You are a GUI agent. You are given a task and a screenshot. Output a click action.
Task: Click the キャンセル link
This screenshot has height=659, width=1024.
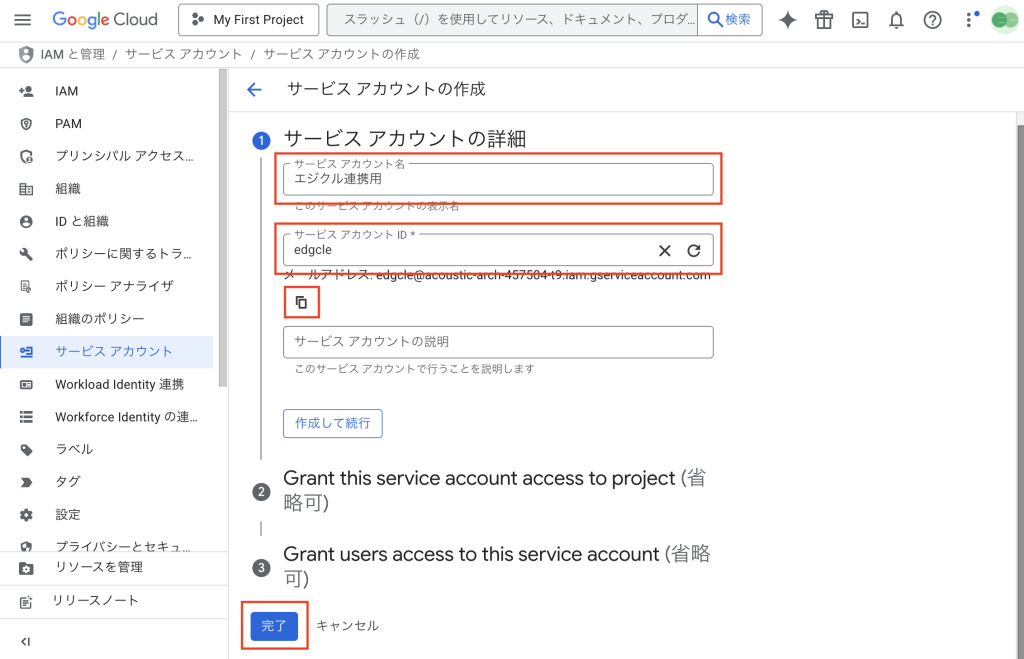tap(347, 626)
